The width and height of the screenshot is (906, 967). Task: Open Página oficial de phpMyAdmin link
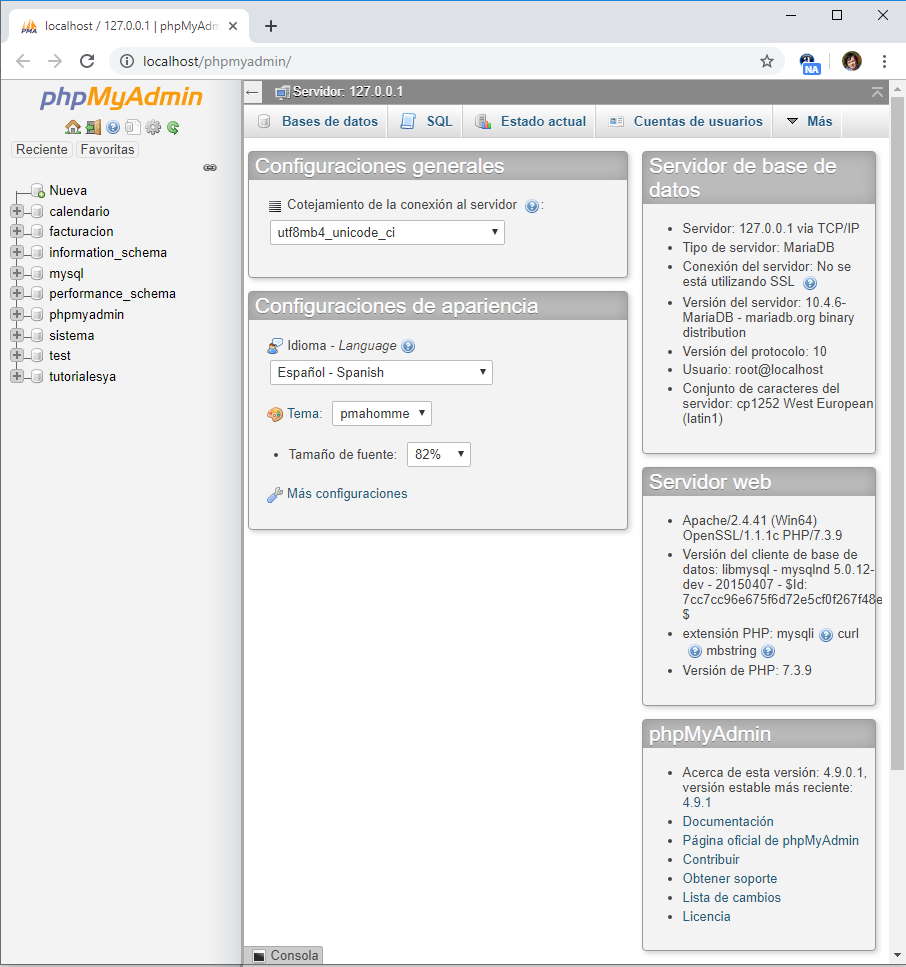pyautogui.click(x=770, y=841)
